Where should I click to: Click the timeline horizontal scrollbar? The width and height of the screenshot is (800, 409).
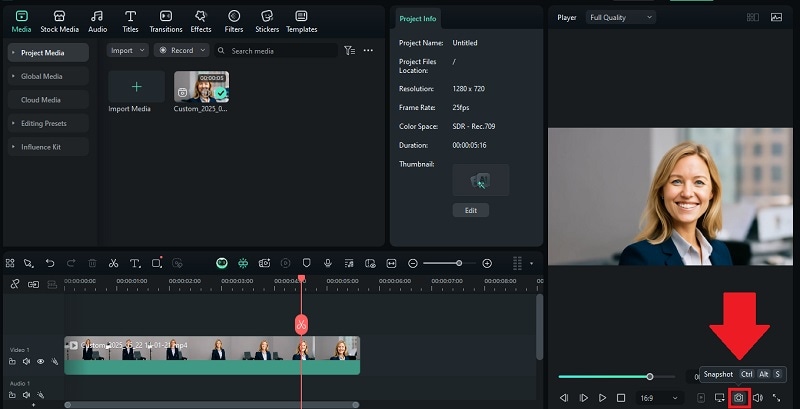pos(212,405)
